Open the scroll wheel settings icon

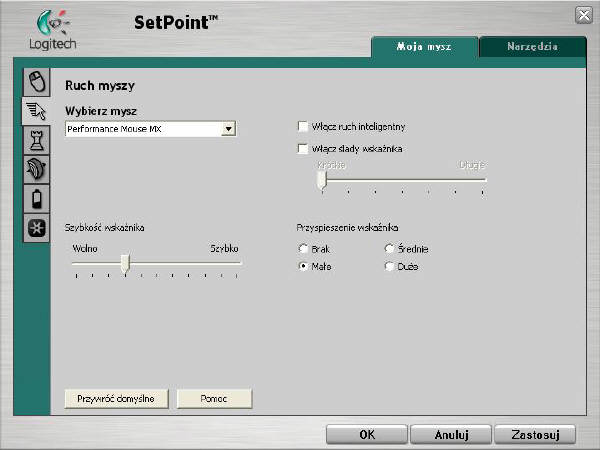click(x=36, y=169)
